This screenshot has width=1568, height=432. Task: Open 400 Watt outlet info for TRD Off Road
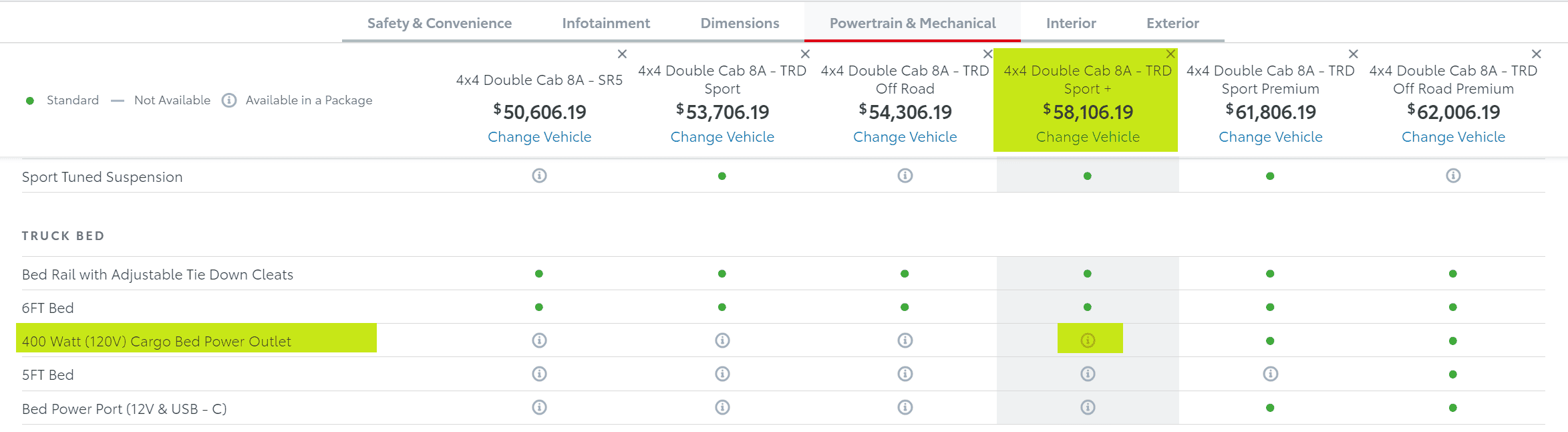pyautogui.click(x=905, y=340)
